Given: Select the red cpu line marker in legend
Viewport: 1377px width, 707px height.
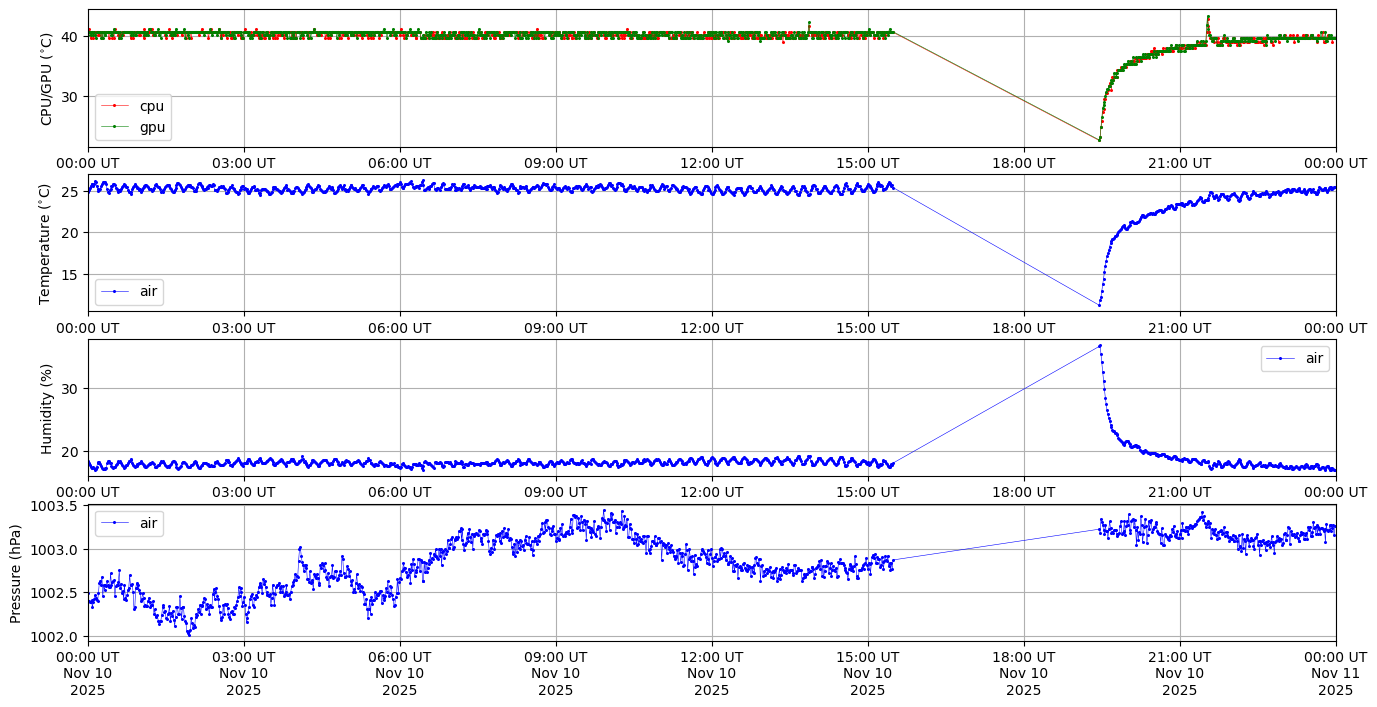Looking at the screenshot, I should (115, 106).
